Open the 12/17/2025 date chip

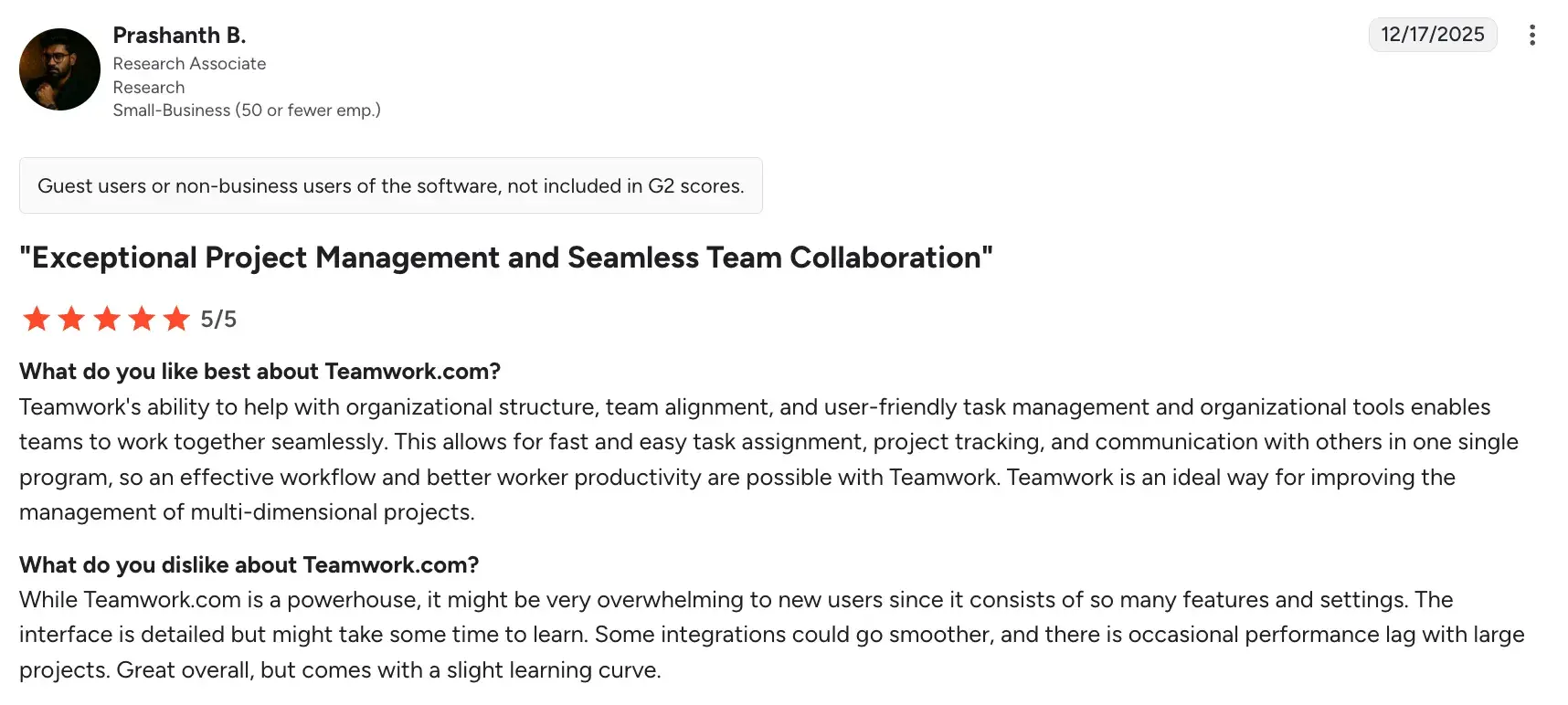click(1432, 35)
